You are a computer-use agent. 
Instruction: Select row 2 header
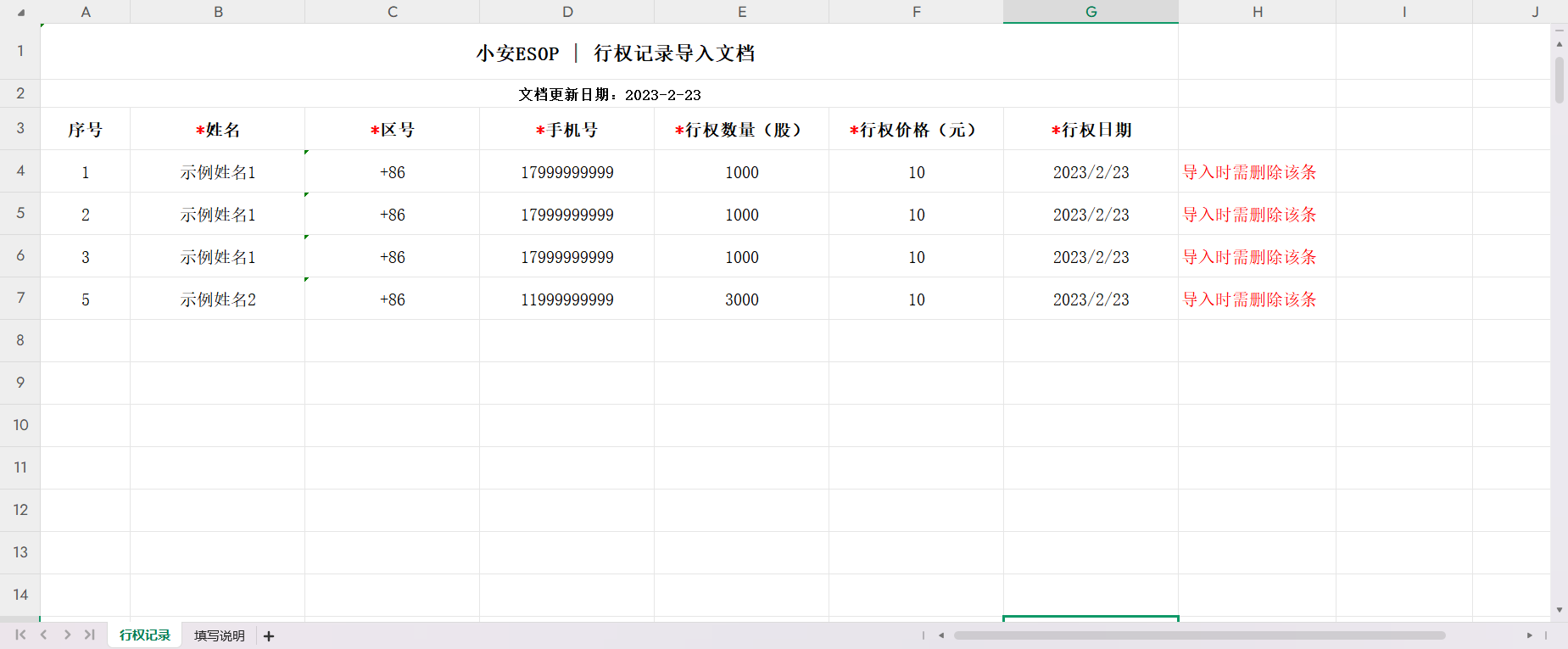click(20, 93)
